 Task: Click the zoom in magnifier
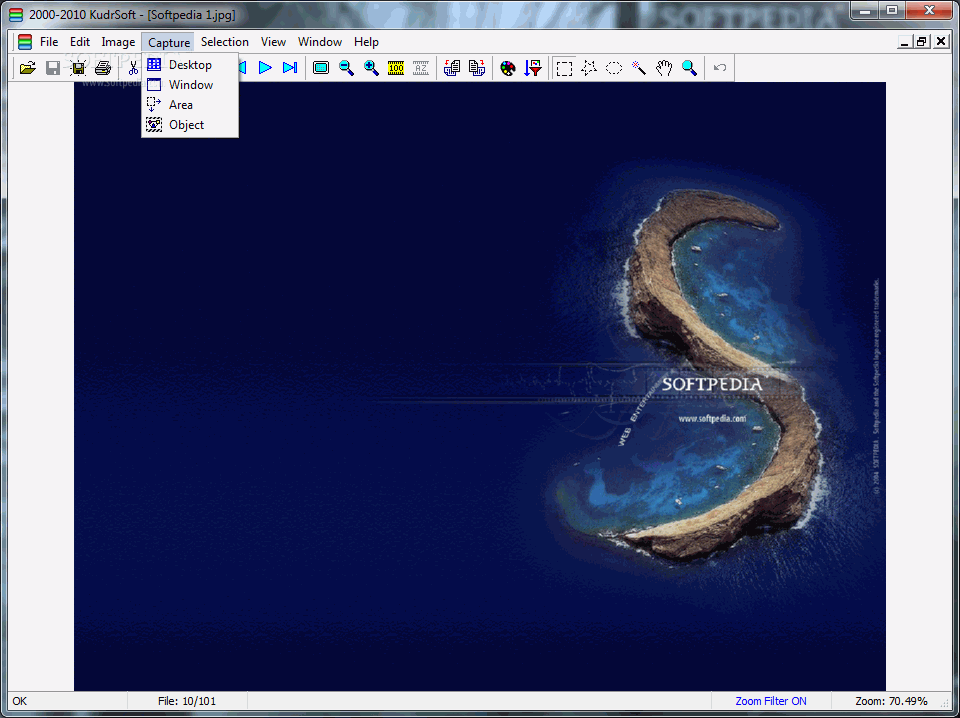[x=371, y=68]
